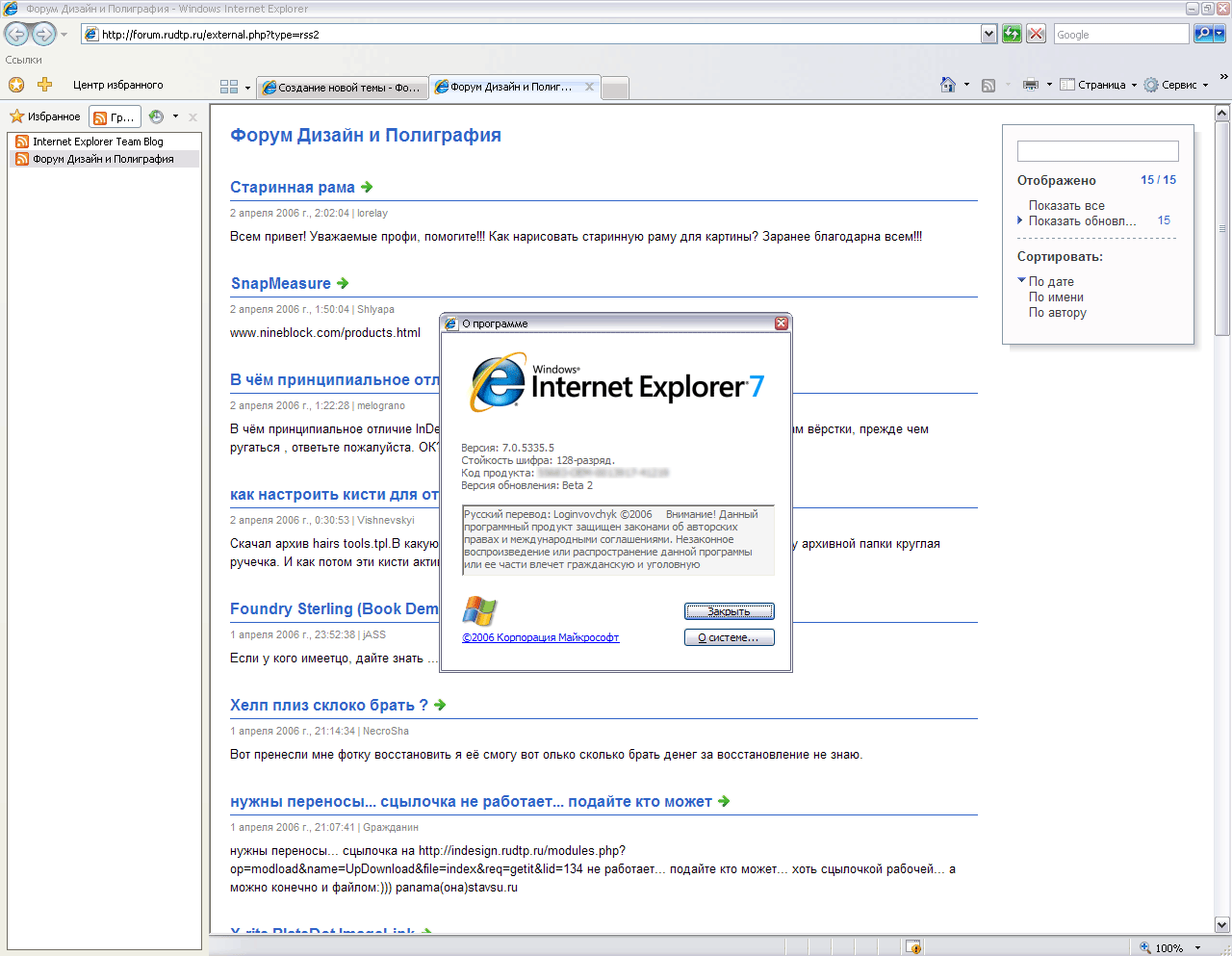
Task: Focus the Google search box
Action: click(1121, 35)
